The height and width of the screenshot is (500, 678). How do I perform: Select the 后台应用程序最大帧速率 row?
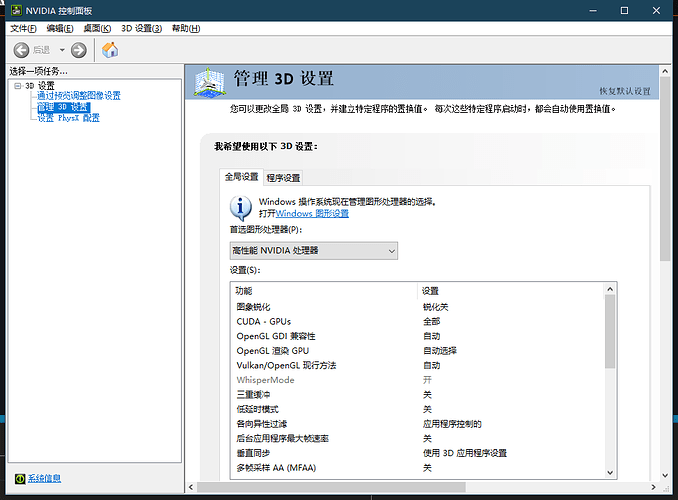[417, 439]
